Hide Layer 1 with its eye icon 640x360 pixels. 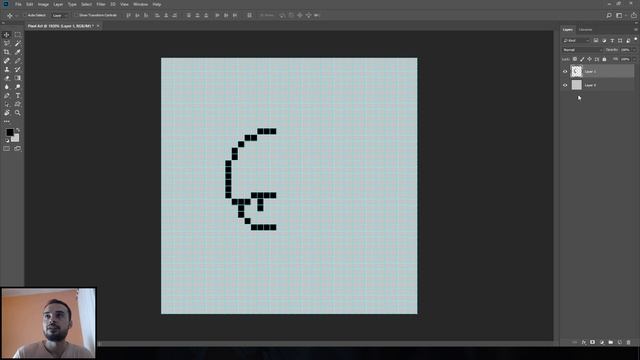[565, 71]
